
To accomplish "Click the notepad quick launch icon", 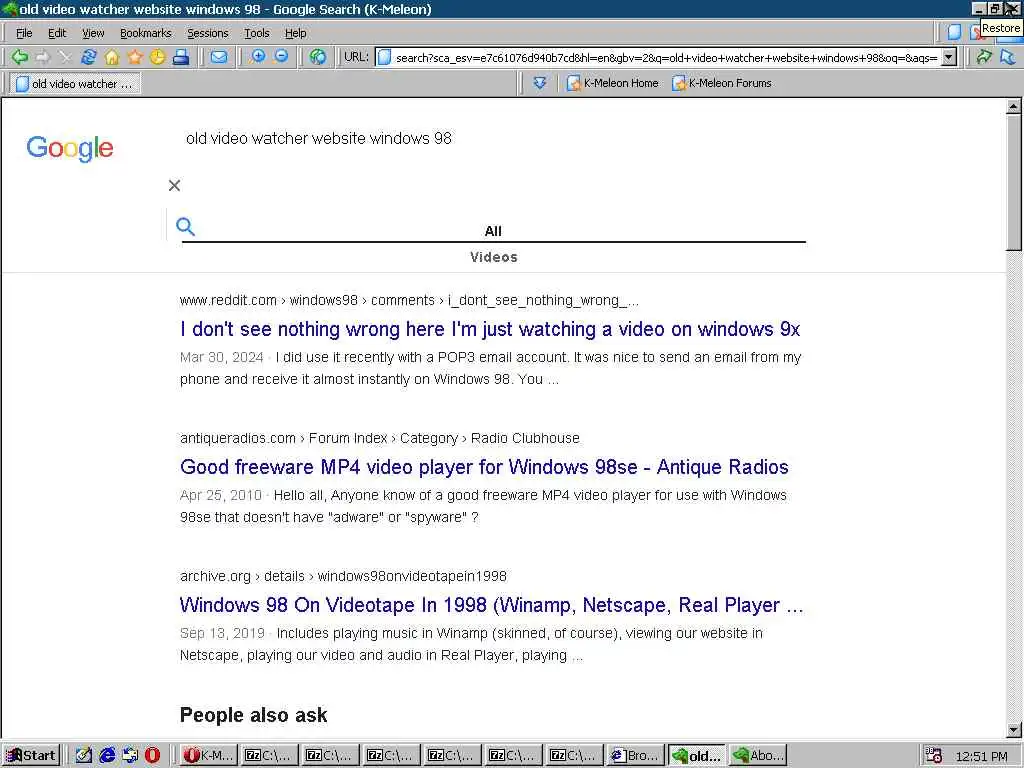I will coord(84,756).
